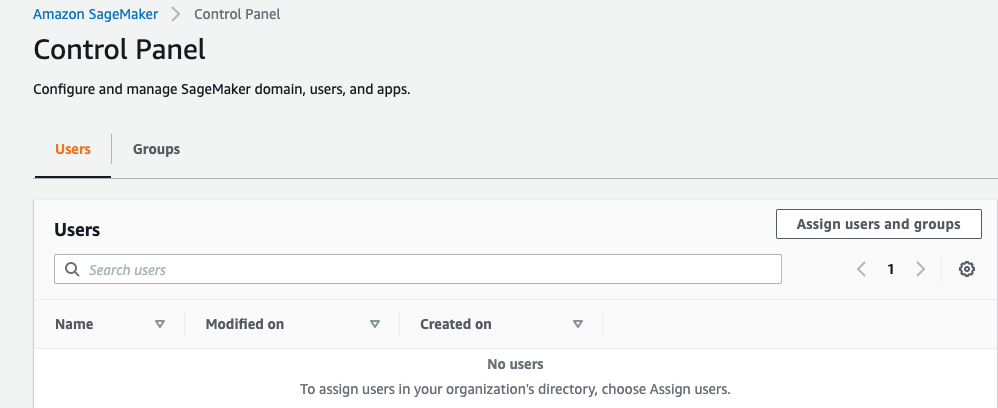Click divider between Modified on and Created on
The height and width of the screenshot is (408, 998).
click(x=399, y=324)
